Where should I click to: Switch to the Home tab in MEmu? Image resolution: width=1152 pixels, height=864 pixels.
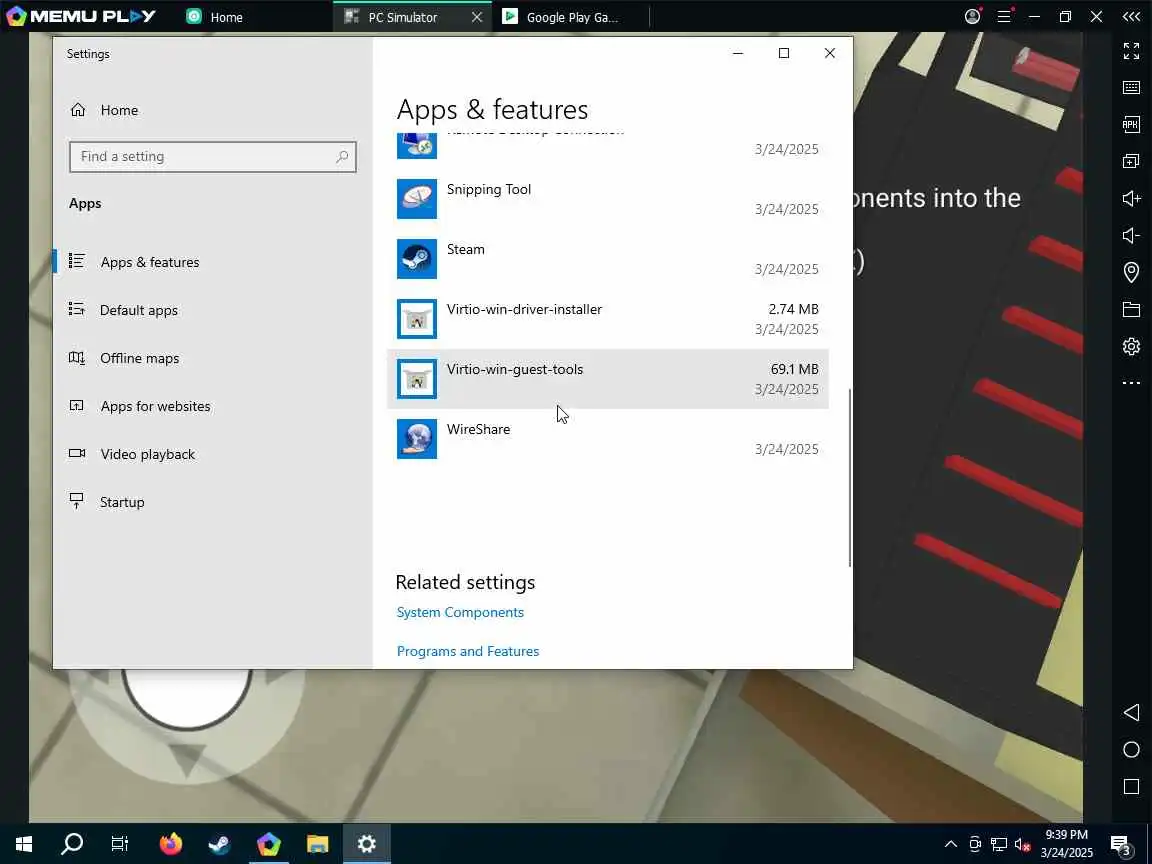tap(215, 17)
